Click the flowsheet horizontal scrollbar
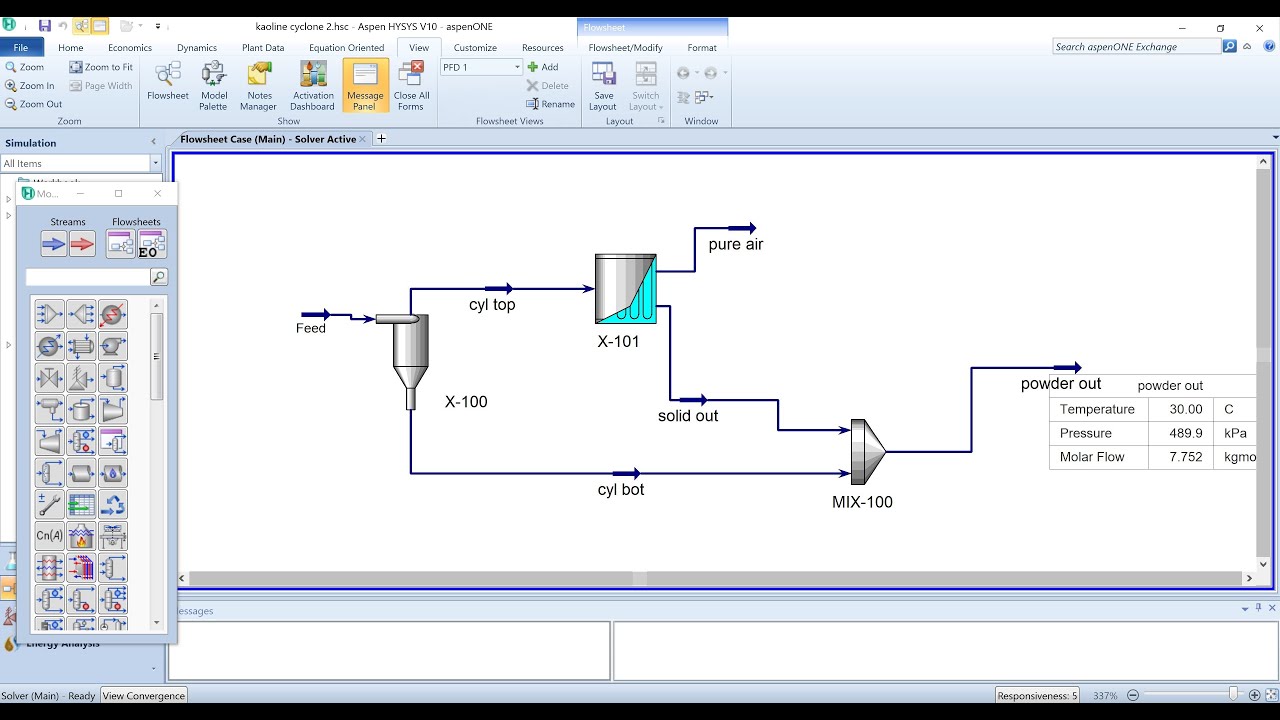1280x720 pixels. click(717, 578)
